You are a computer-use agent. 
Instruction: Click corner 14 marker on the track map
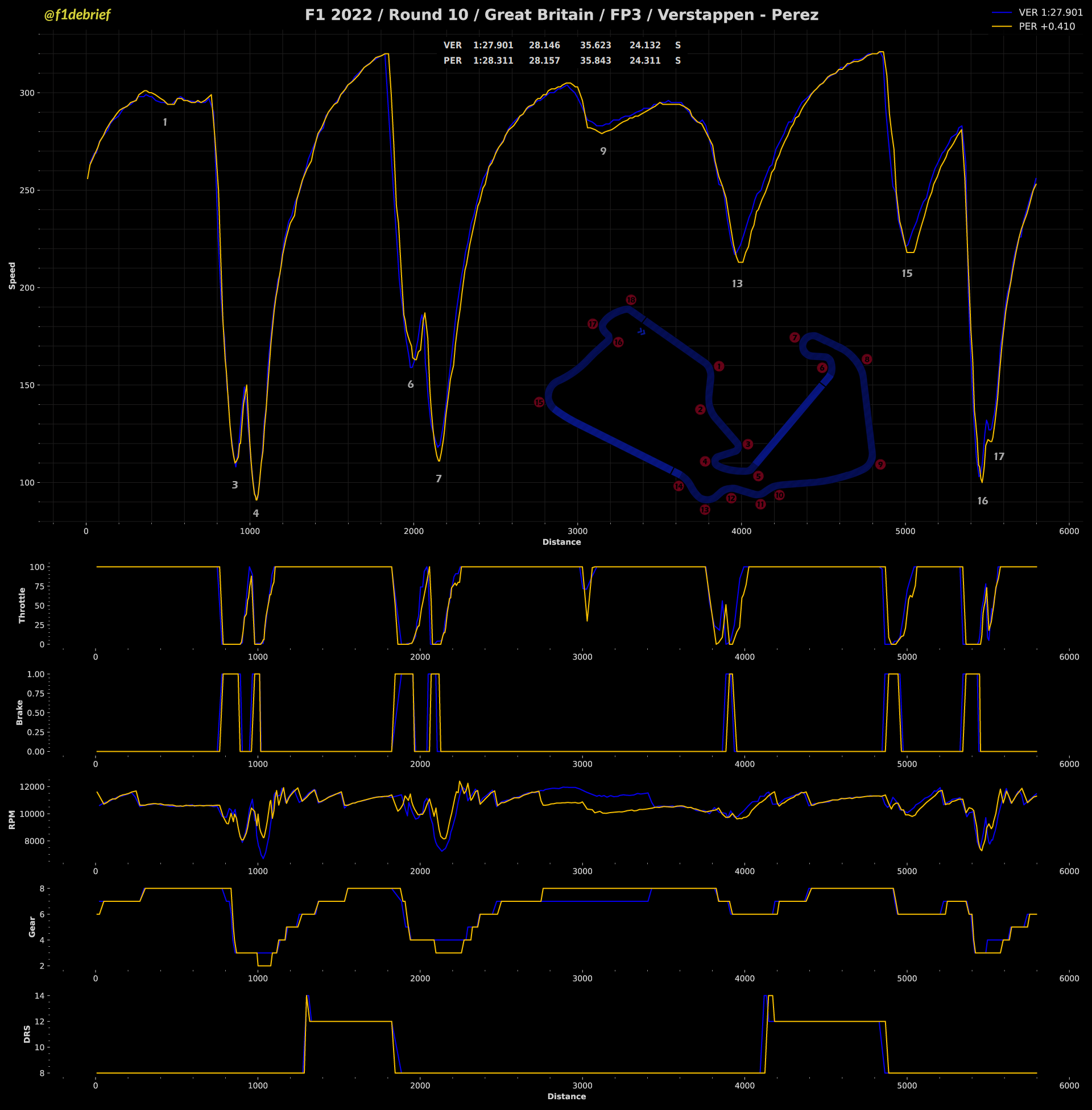[x=679, y=486]
